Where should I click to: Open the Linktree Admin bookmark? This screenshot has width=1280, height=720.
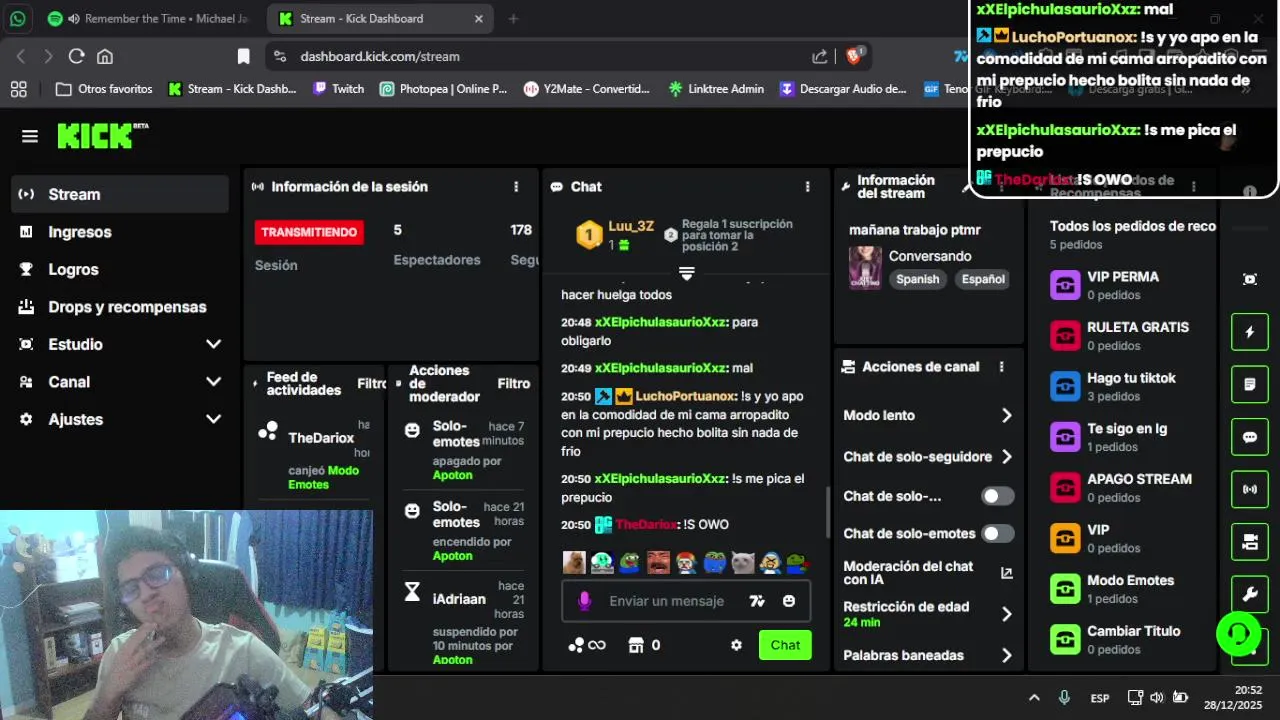coord(716,89)
